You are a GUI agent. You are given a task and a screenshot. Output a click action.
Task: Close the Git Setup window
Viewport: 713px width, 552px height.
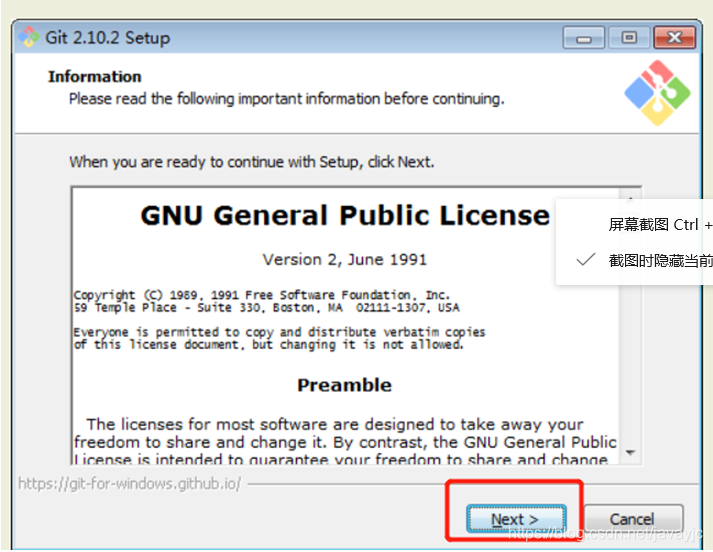(674, 38)
